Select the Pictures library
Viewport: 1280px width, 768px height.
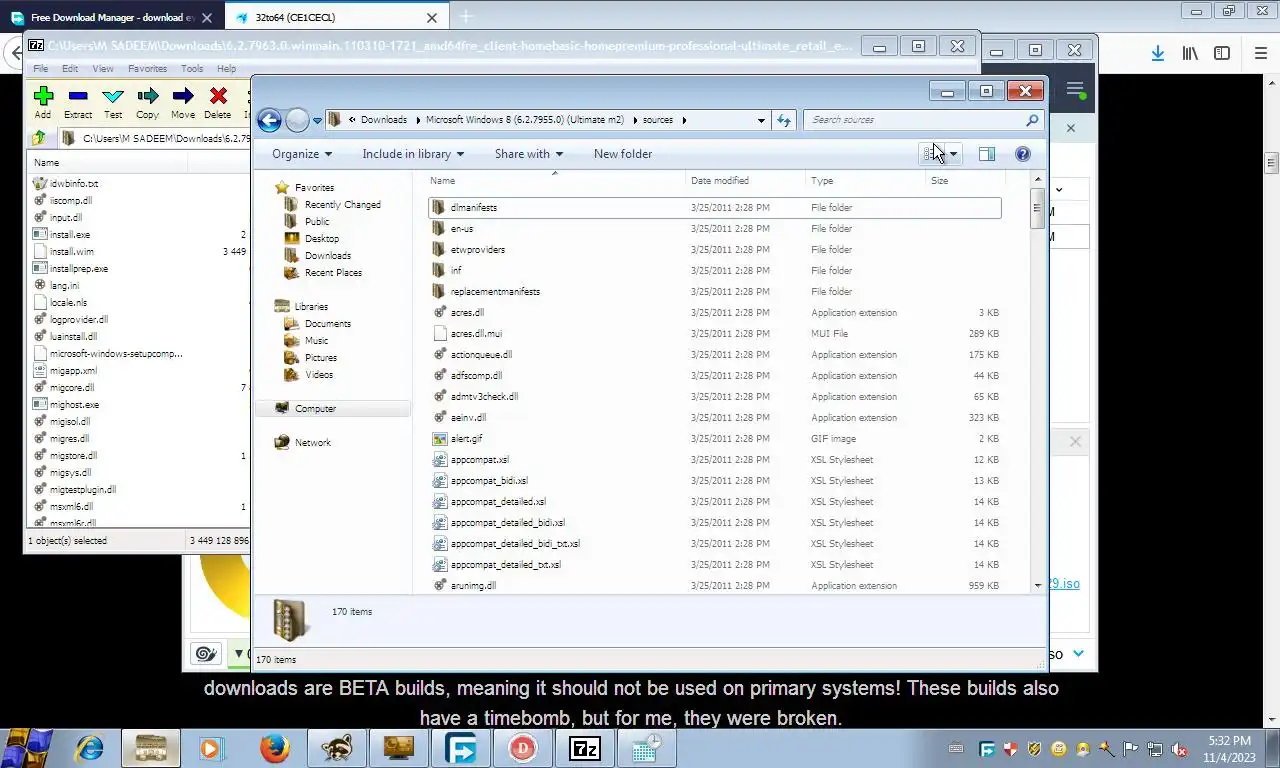321,358
